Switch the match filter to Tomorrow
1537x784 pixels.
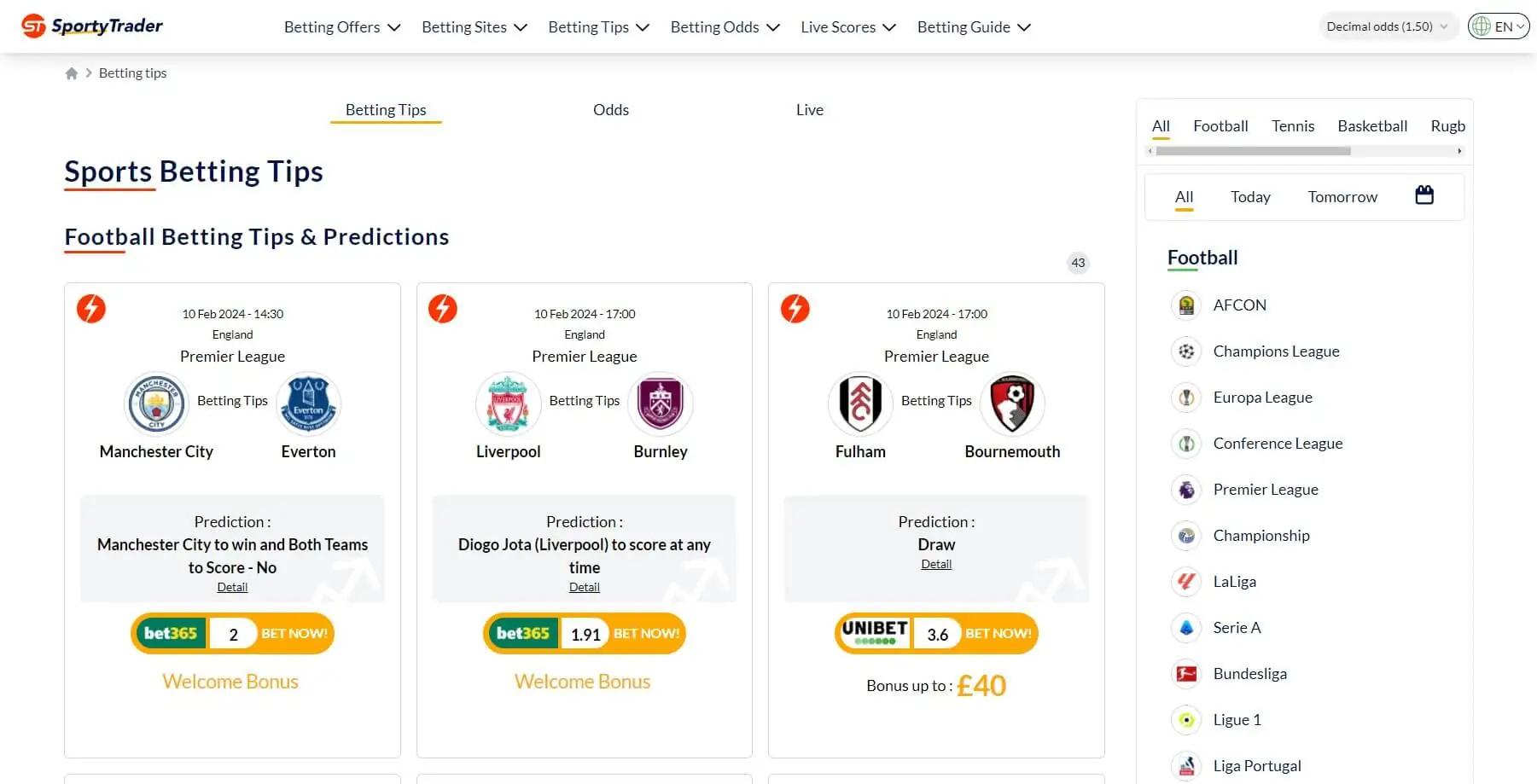coord(1342,196)
